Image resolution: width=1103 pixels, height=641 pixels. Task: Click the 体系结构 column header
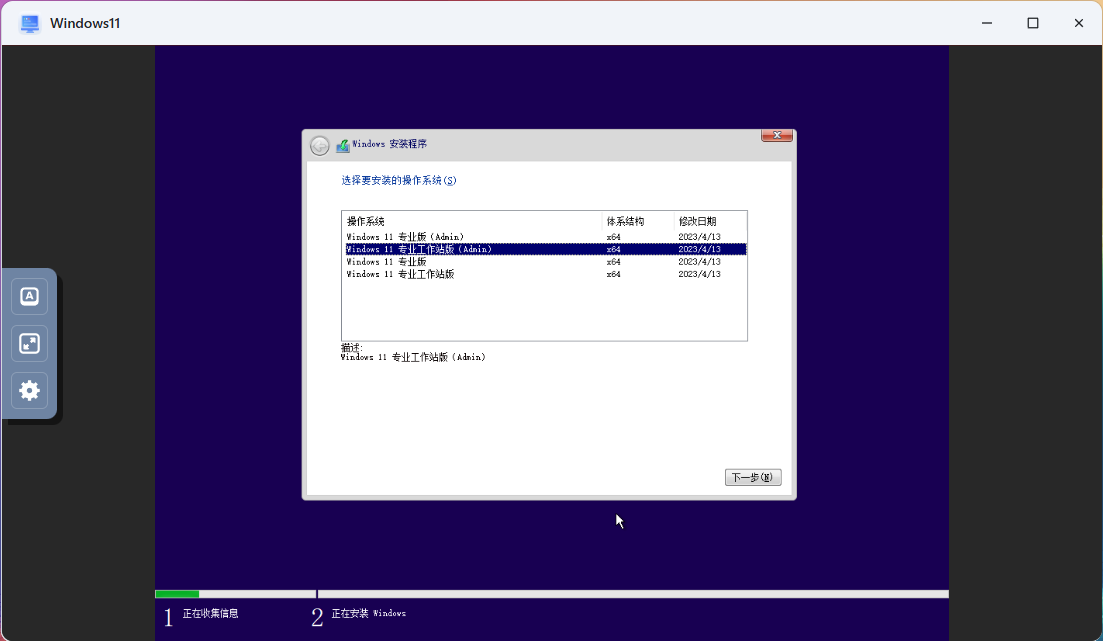(x=638, y=221)
